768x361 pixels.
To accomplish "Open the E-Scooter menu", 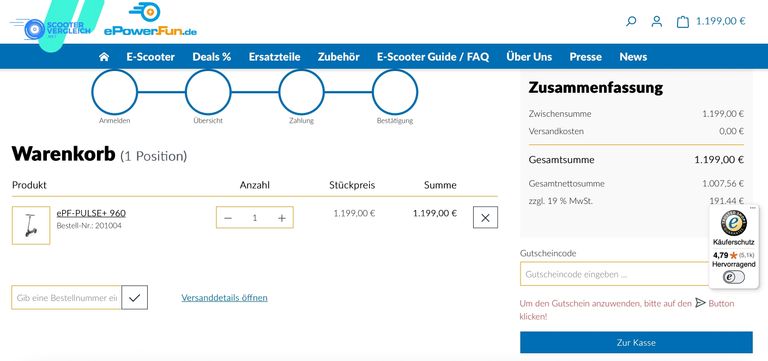I will [150, 57].
